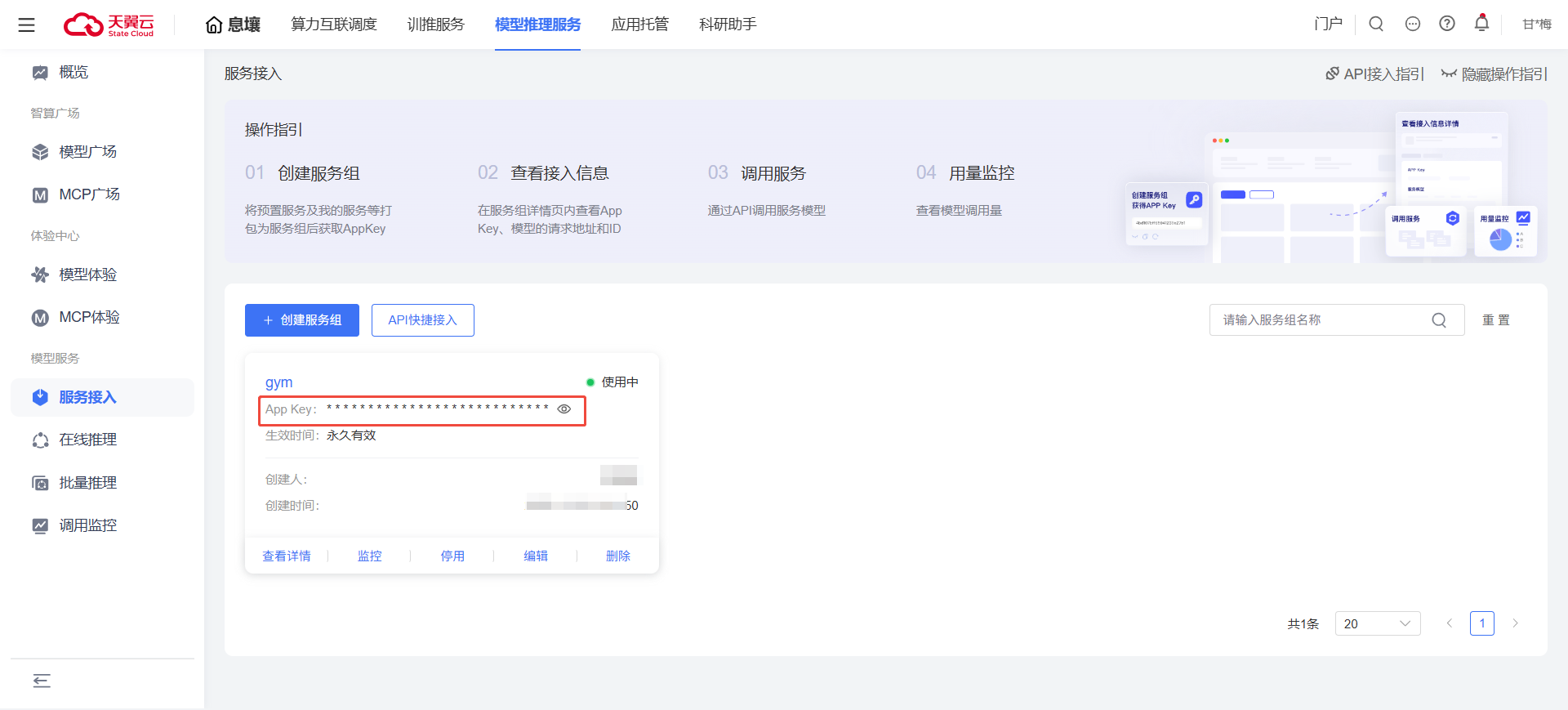The image size is (1568, 710).
Task: Collapse the sidebar using bottom icon
Action: pos(42,681)
